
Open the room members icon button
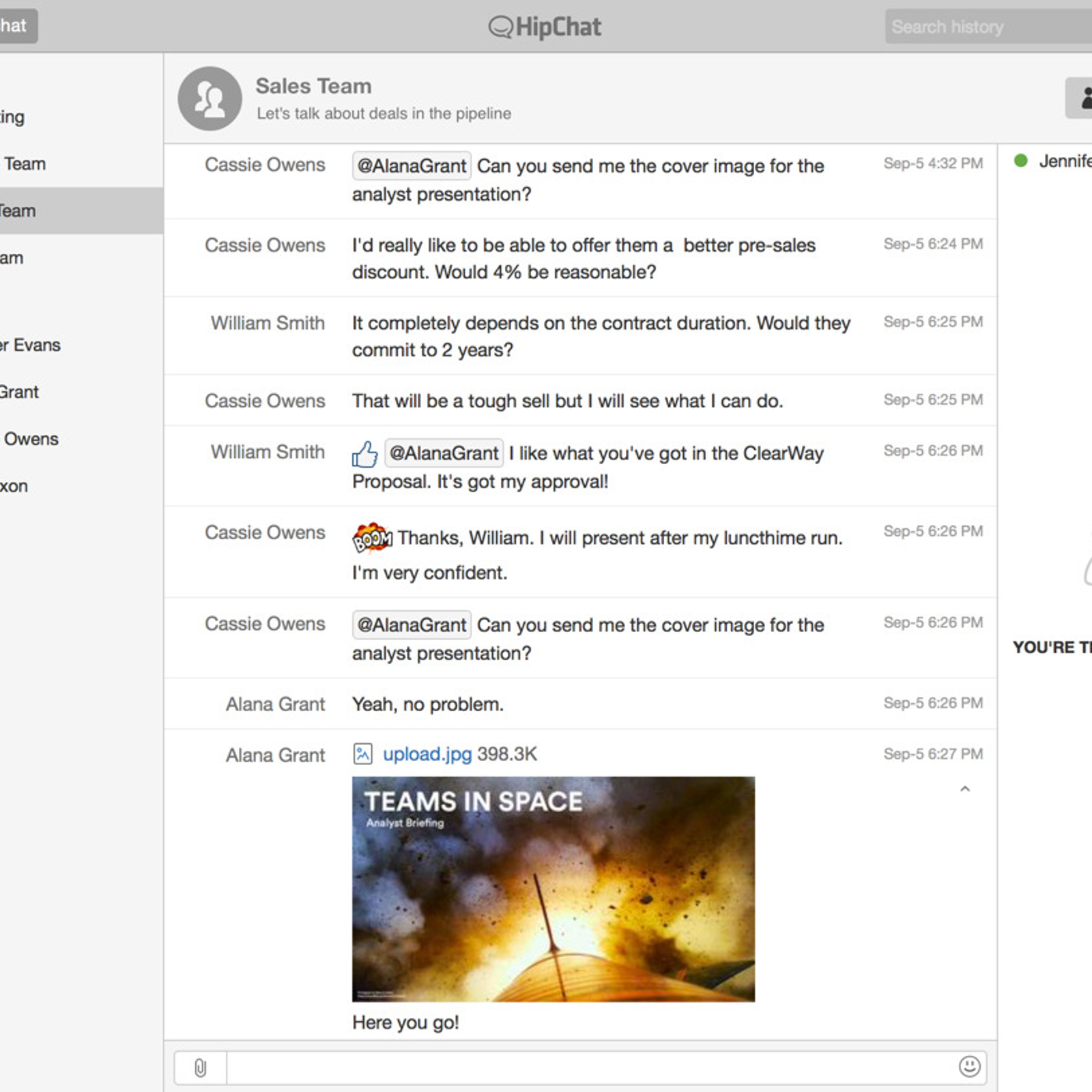tap(1082, 98)
